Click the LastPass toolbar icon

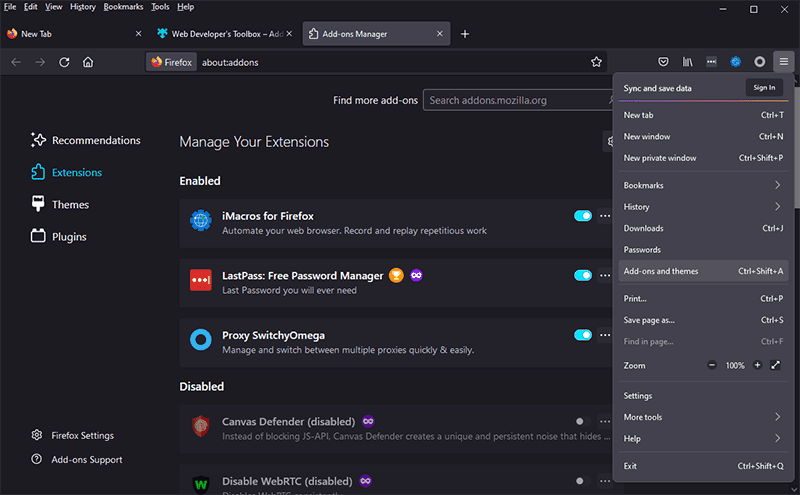click(711, 62)
